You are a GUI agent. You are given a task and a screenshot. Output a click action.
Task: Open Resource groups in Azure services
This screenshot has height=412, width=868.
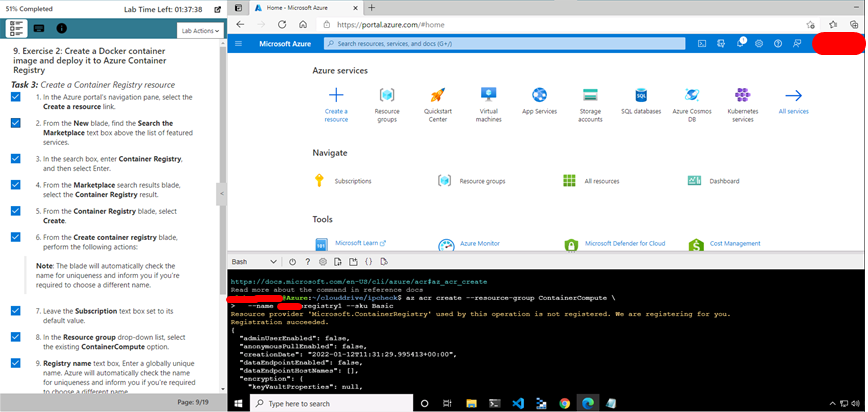point(387,104)
